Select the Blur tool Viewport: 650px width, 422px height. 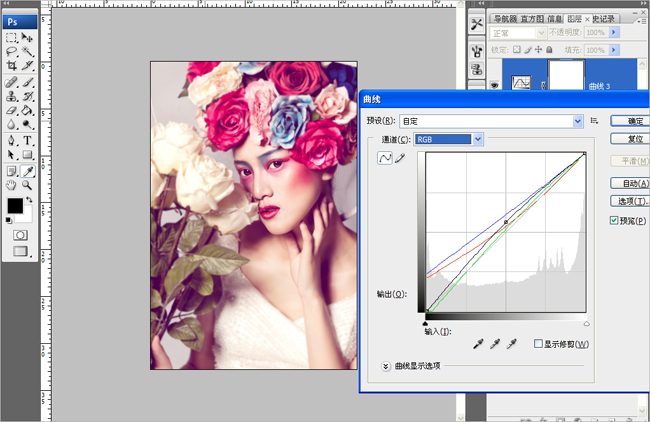[12, 124]
